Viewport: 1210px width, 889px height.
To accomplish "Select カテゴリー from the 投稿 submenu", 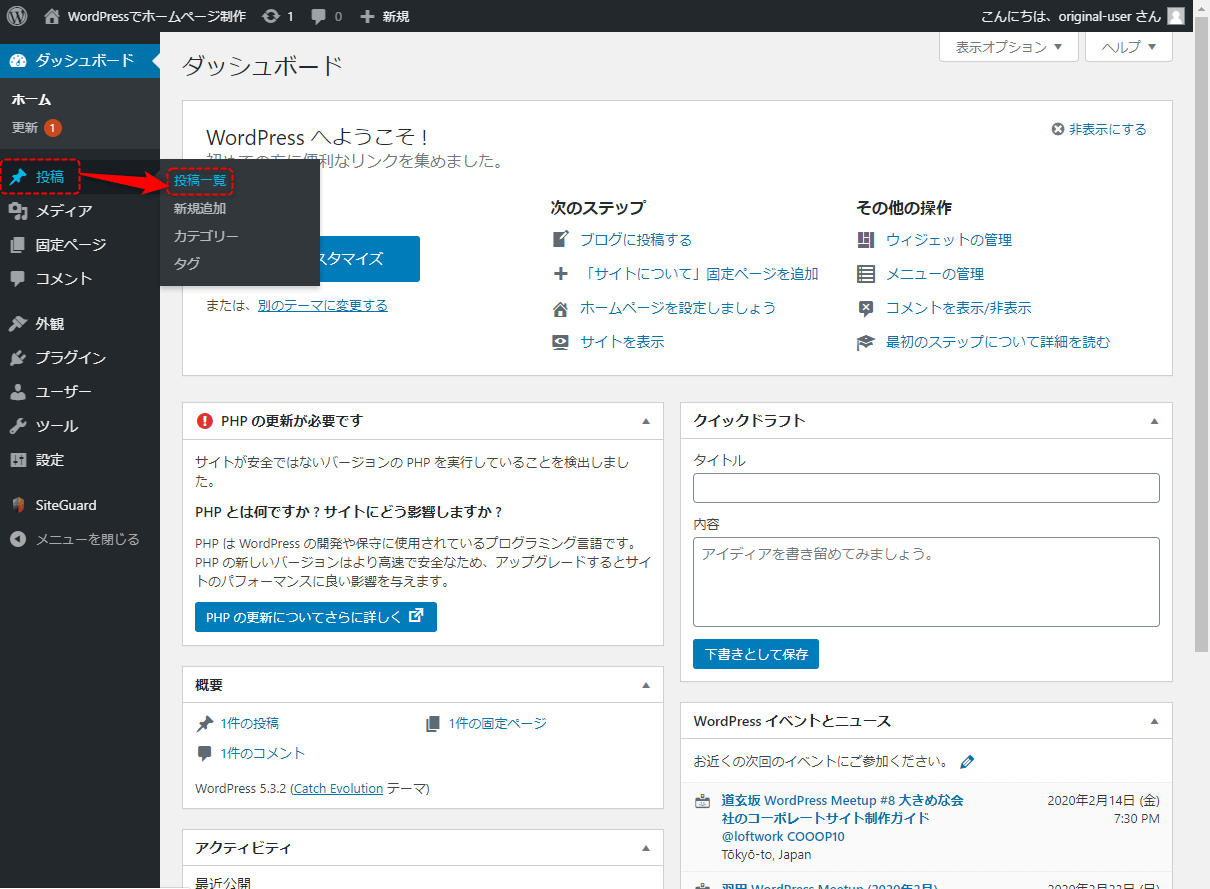I will tap(206, 237).
